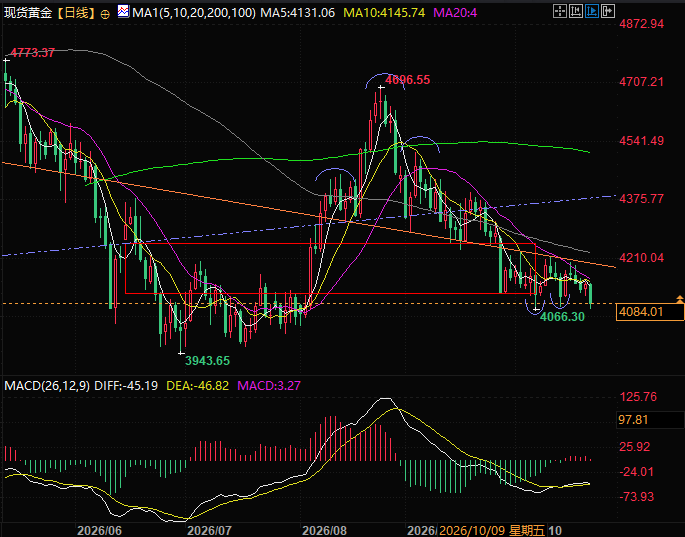This screenshot has width=685, height=537.
Task: Click the MA5:4131.06 value
Action: pyautogui.click(x=298, y=13)
